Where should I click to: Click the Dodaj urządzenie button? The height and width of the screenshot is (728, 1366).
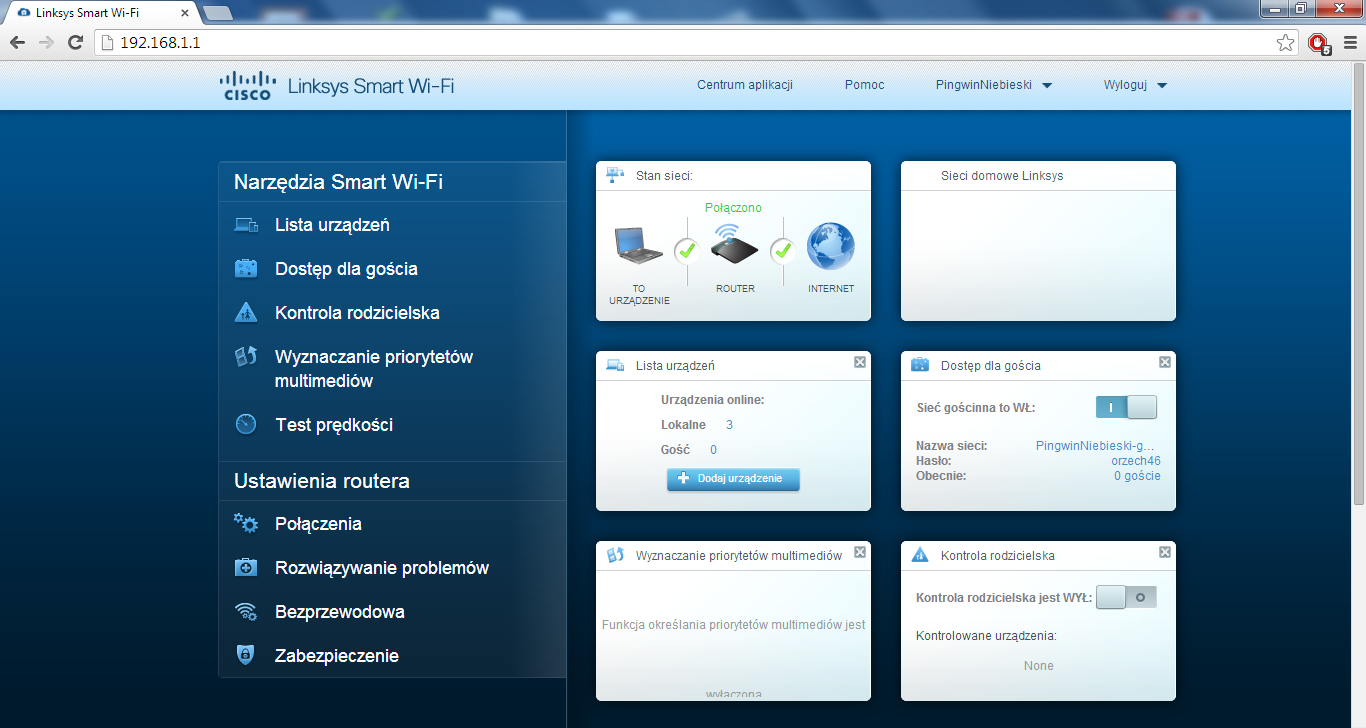point(733,479)
